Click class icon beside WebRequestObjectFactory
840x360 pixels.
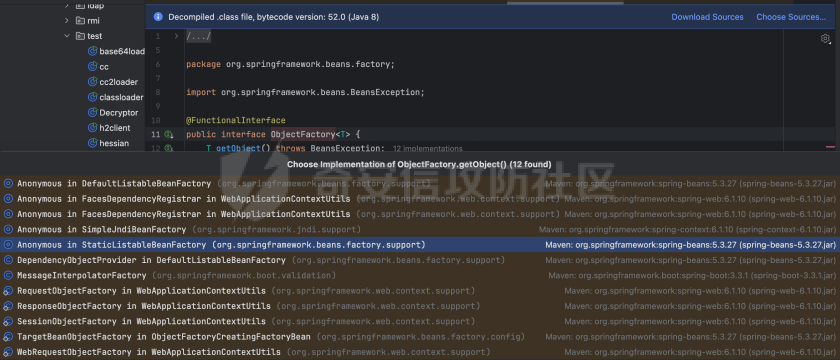click(x=8, y=352)
